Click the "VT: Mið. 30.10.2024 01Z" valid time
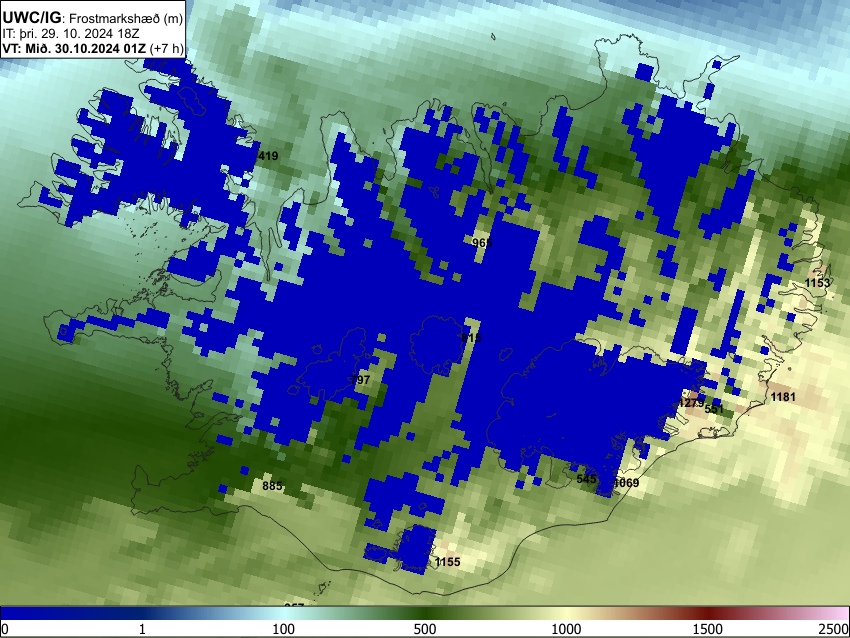The width and height of the screenshot is (850, 638). click(74, 48)
